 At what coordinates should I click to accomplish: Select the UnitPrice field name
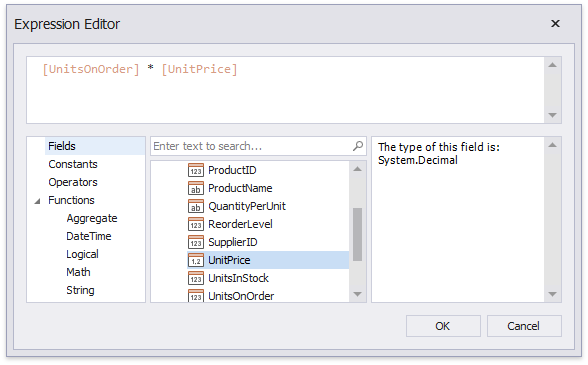pos(229,260)
